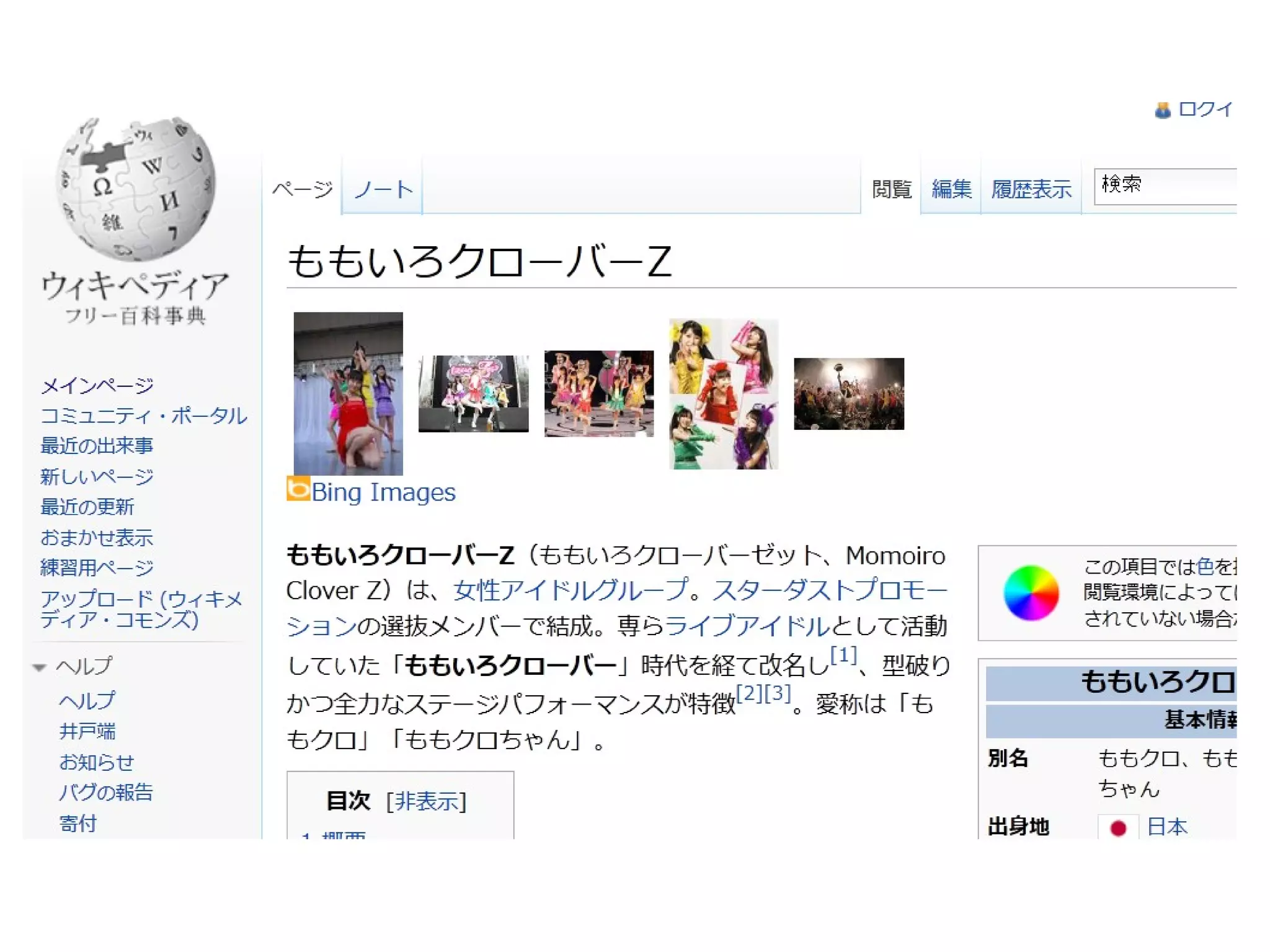Open the 編集 tab

click(951, 189)
